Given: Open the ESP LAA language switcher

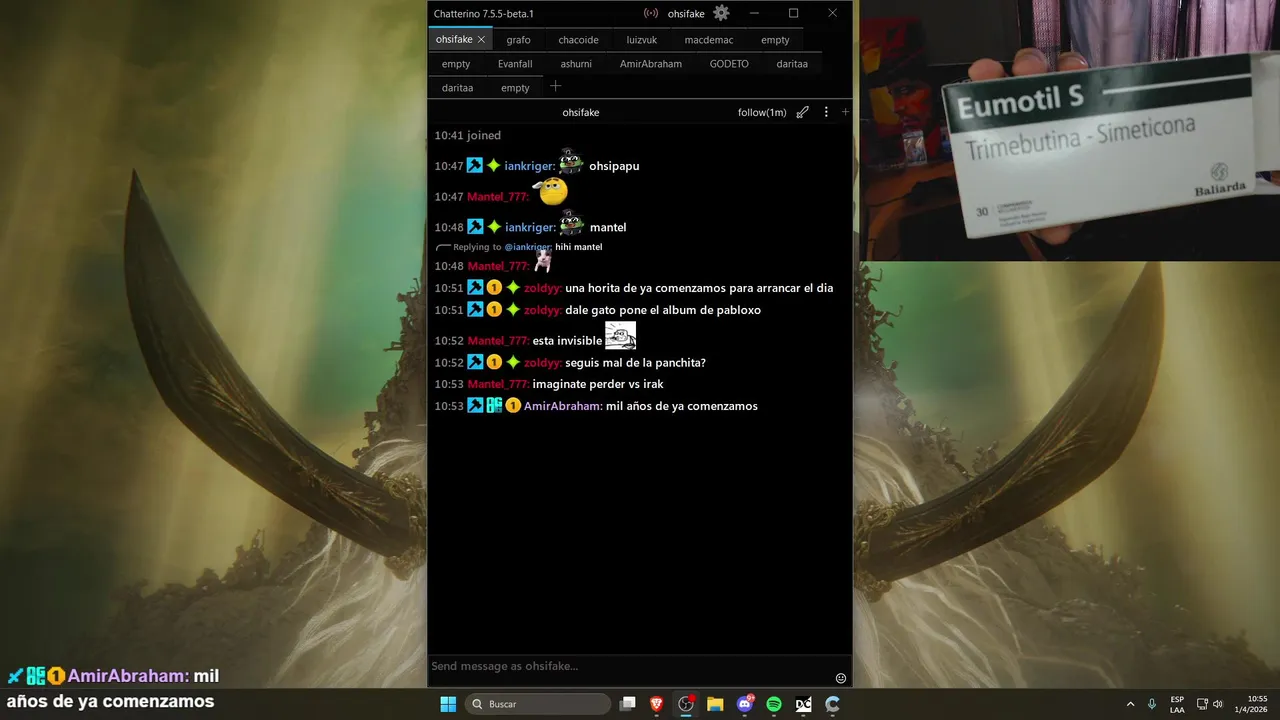Looking at the screenshot, I should (x=1177, y=704).
